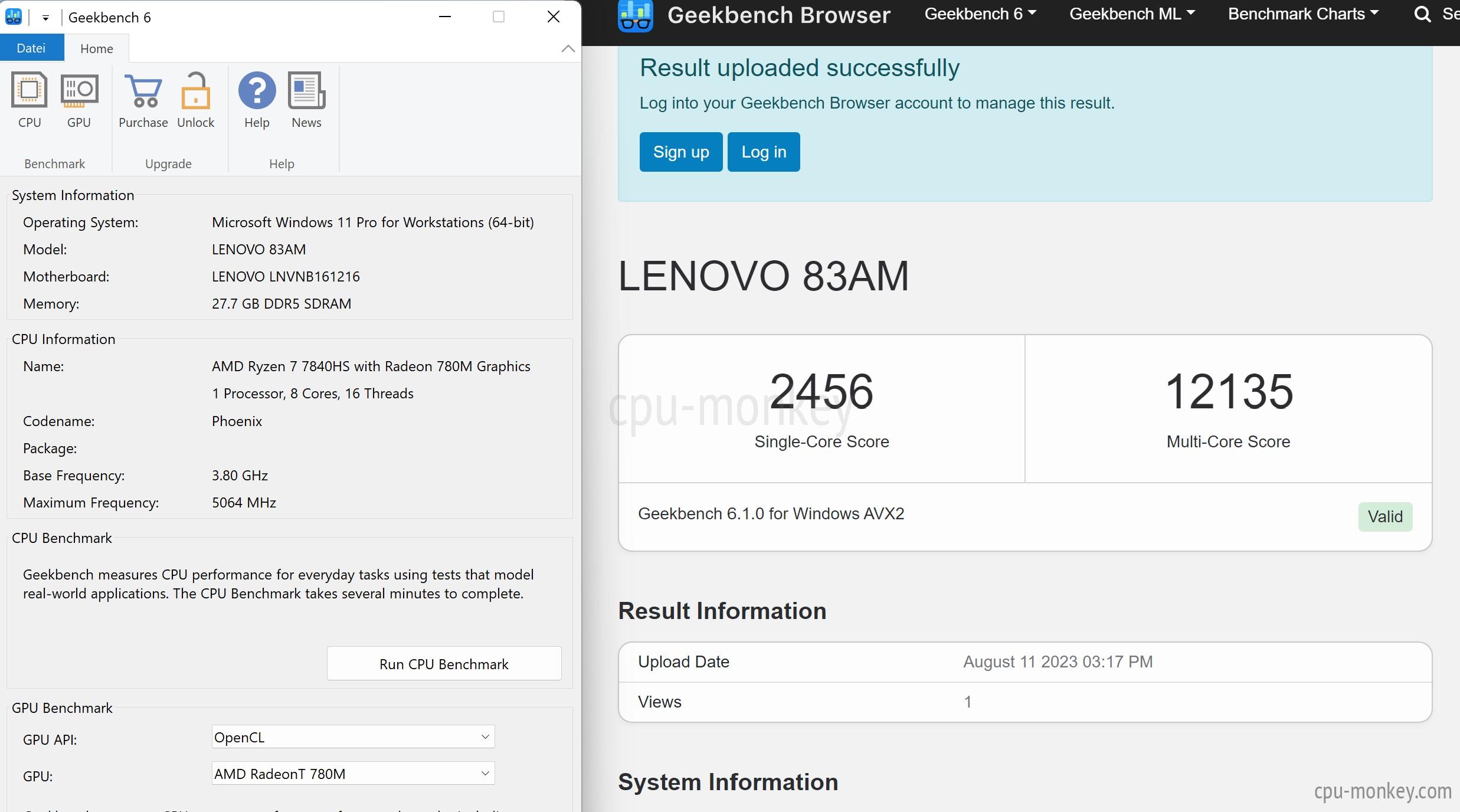Click the '1 Processor, 8 Cores, 16 Threads' line

[x=312, y=393]
